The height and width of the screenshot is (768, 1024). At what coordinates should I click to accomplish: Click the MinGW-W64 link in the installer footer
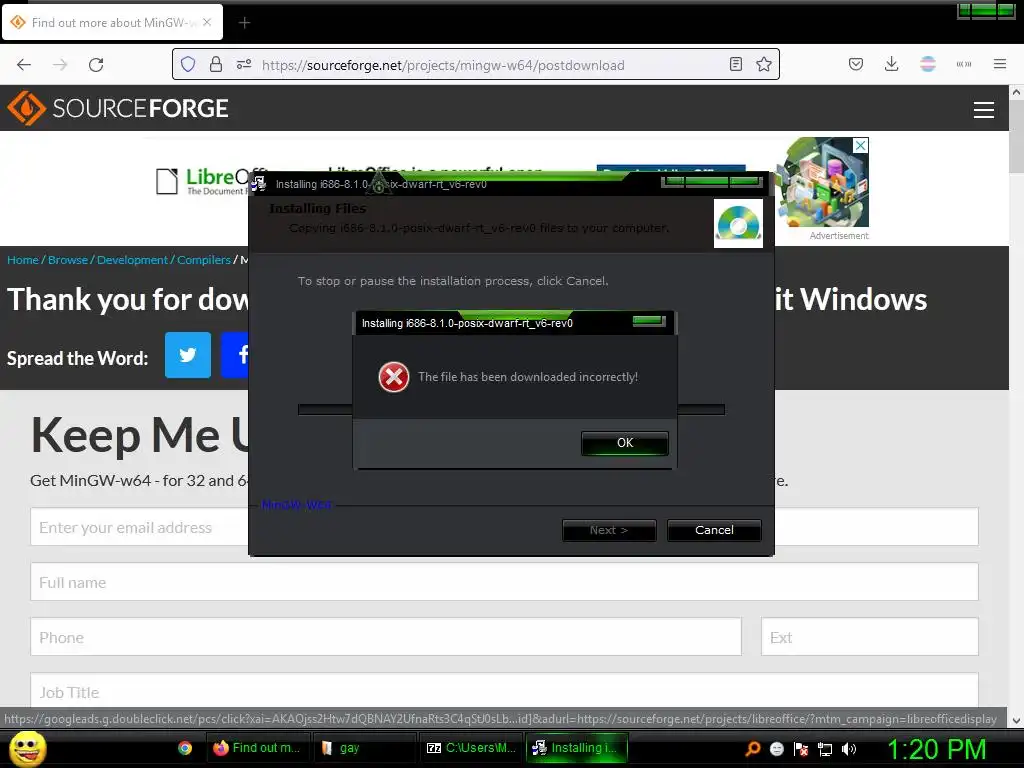[x=297, y=505]
